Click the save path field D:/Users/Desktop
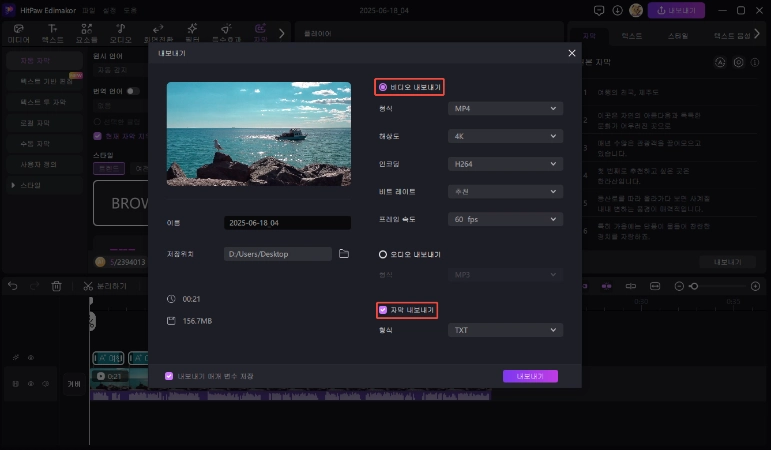The image size is (771, 450). tap(278, 254)
